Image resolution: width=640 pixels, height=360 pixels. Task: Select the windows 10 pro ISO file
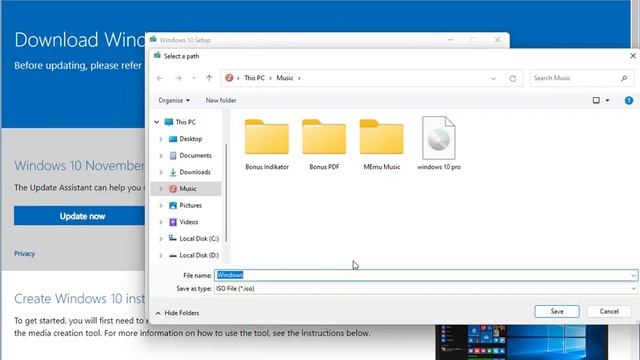tap(439, 144)
